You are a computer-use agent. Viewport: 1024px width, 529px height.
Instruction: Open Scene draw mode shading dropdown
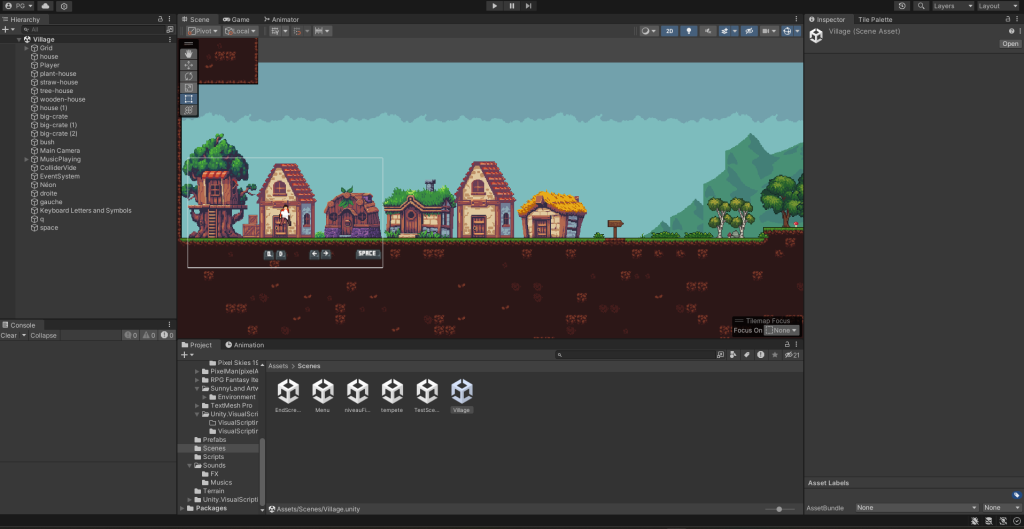(648, 31)
